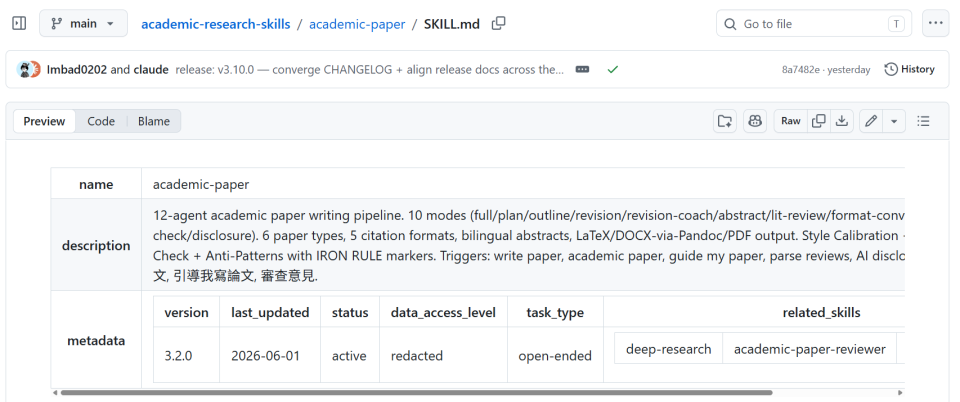Select the 'last_updated' column header
The image size is (960, 402).
[270, 312]
